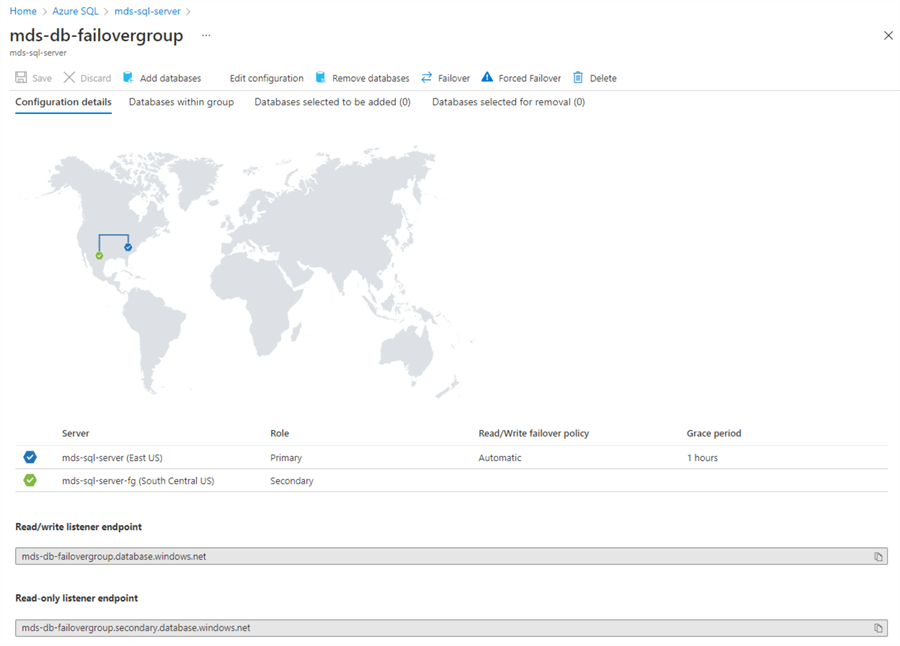Navigate to Home breadcrumb link
900x646 pixels.
pyautogui.click(x=23, y=11)
